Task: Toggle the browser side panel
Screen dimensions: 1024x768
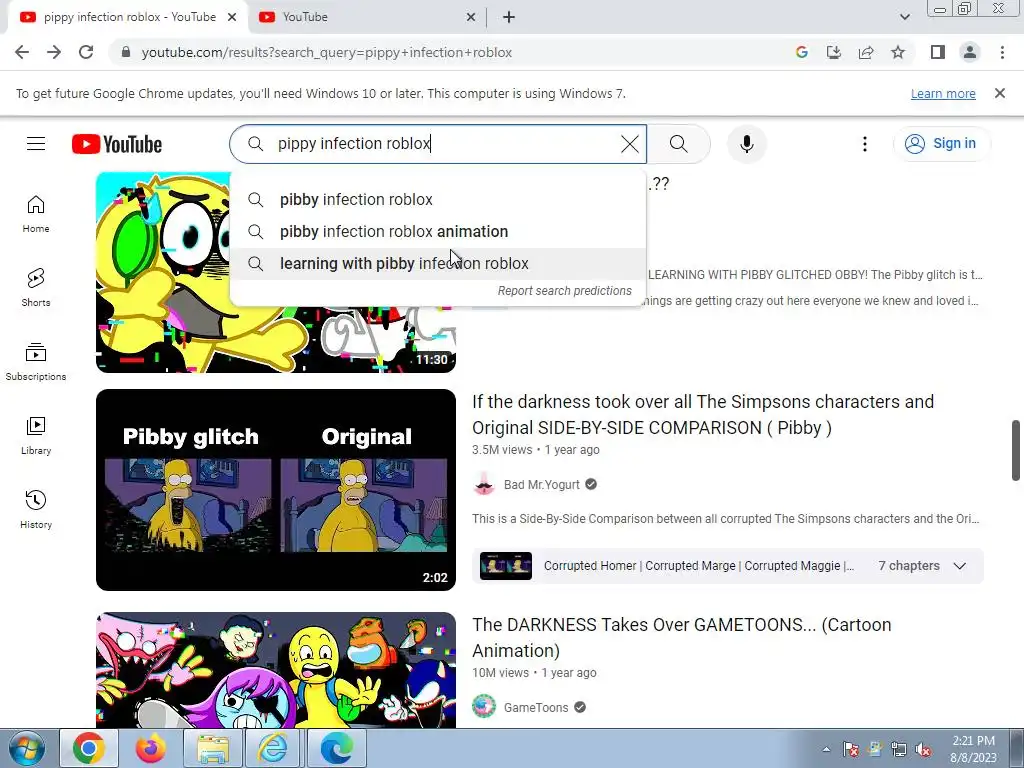Action: (938, 52)
